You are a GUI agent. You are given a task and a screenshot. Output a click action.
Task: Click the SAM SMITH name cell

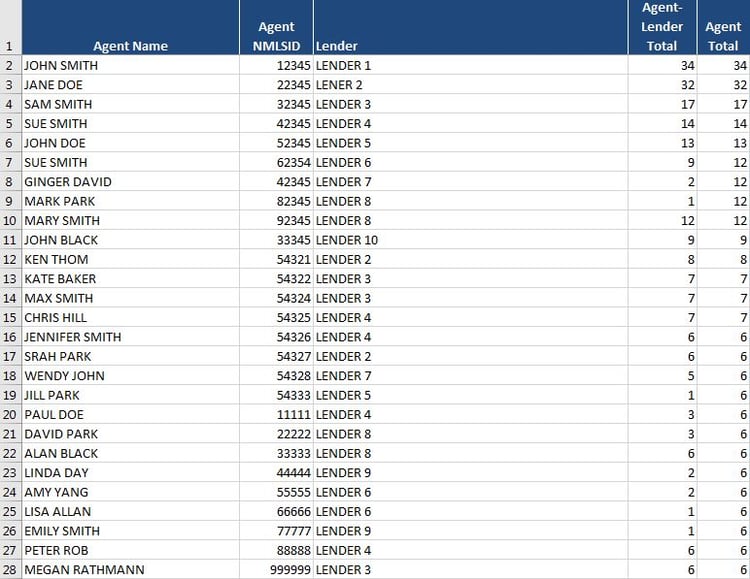pos(130,104)
